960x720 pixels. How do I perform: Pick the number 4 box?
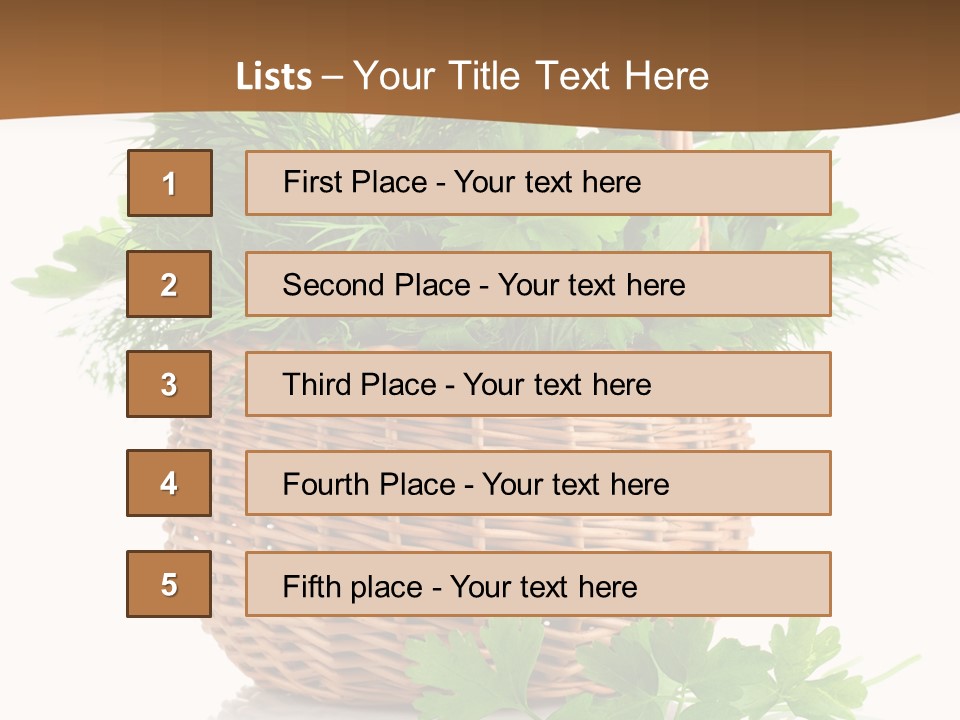pyautogui.click(x=169, y=483)
